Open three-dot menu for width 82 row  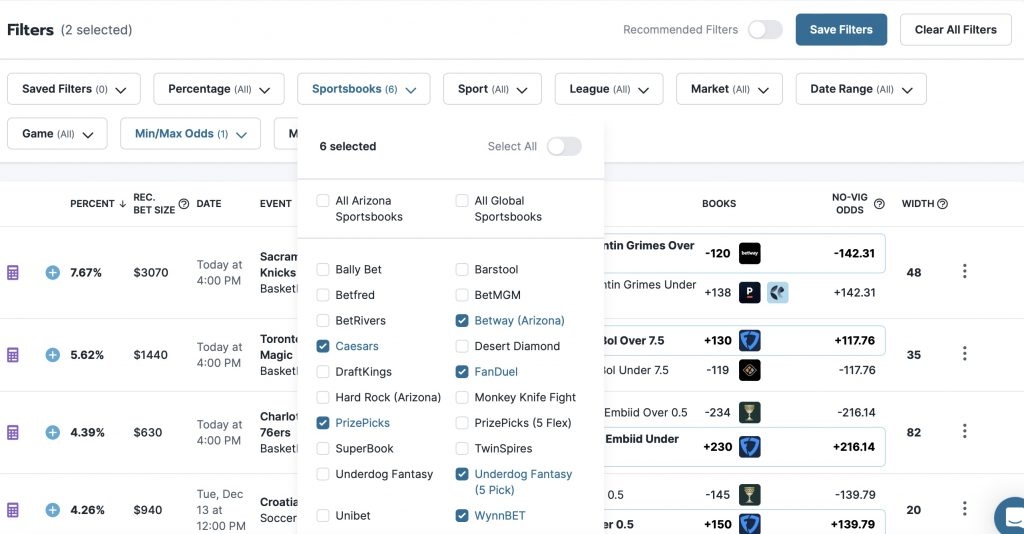(965, 431)
